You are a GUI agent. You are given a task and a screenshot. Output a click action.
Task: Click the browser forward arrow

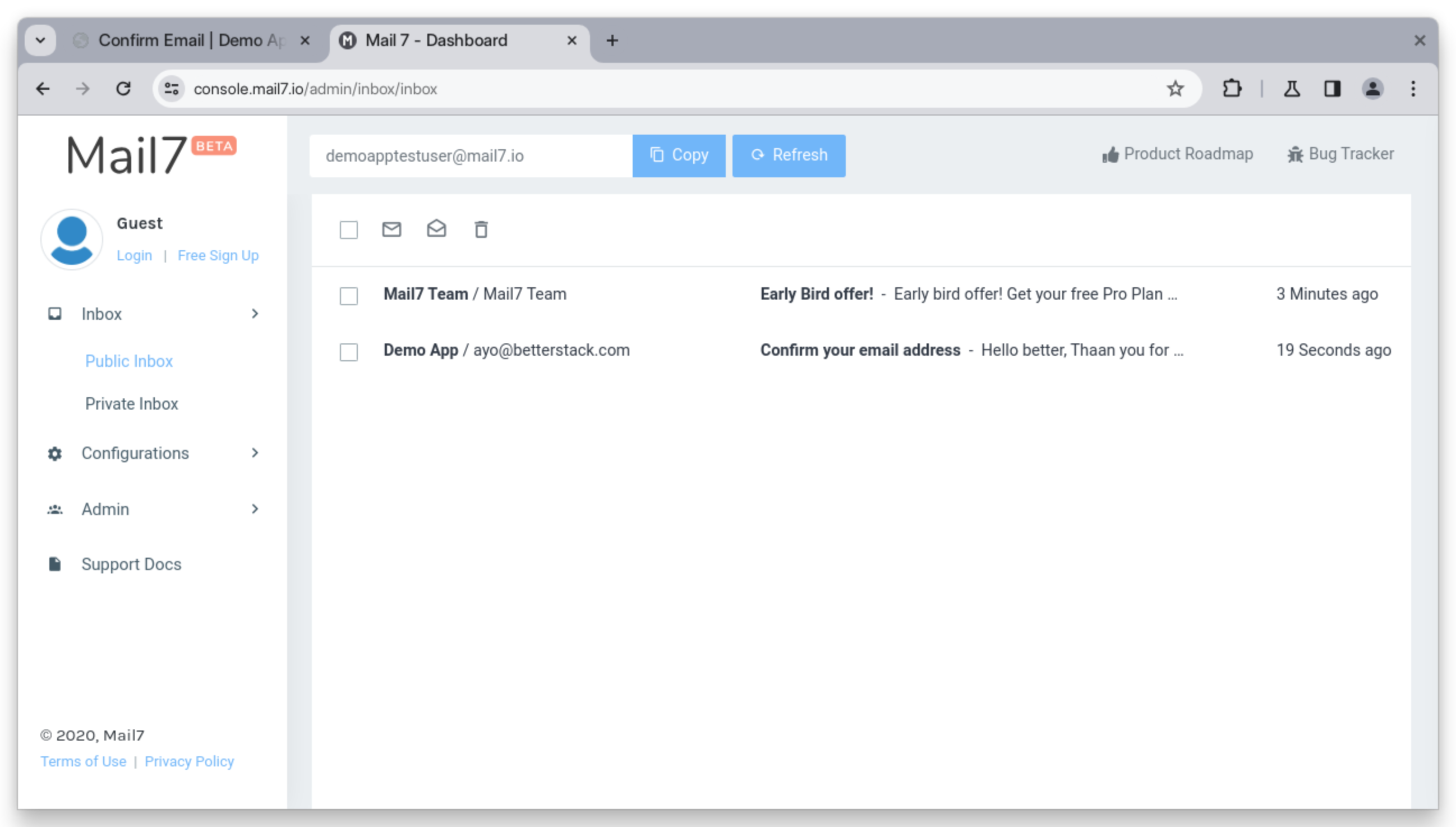click(x=83, y=89)
